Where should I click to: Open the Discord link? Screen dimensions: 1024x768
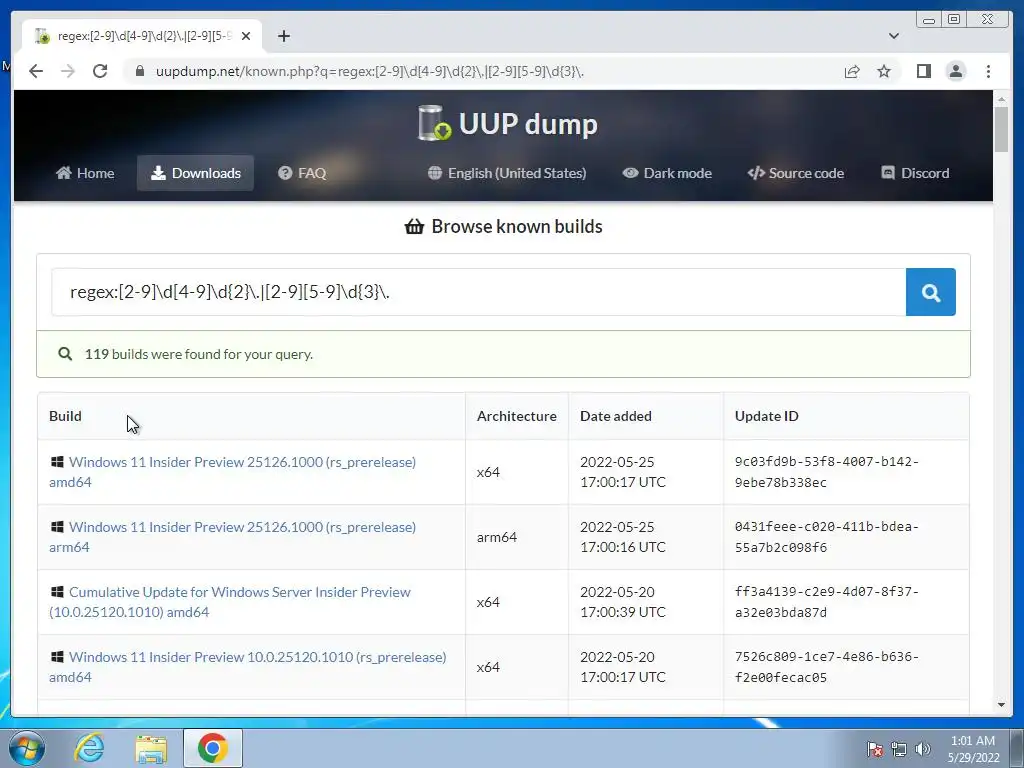click(x=915, y=173)
